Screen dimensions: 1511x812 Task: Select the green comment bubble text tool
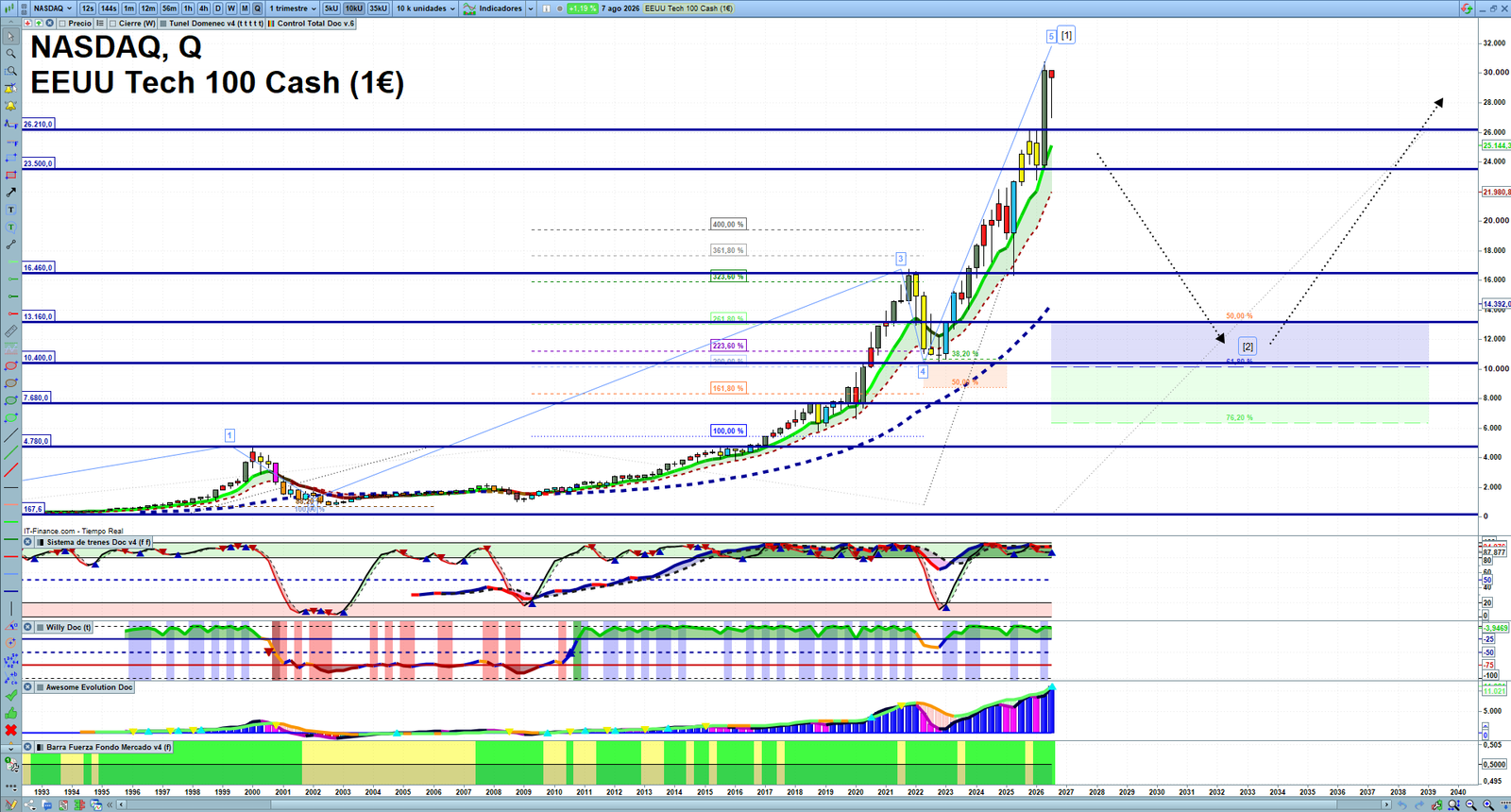click(x=10, y=228)
